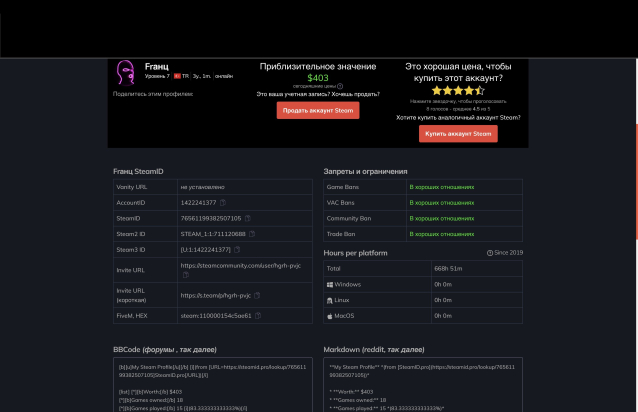Click the Turkey flag icon near profile level
The image size is (638, 412).
click(x=177, y=75)
